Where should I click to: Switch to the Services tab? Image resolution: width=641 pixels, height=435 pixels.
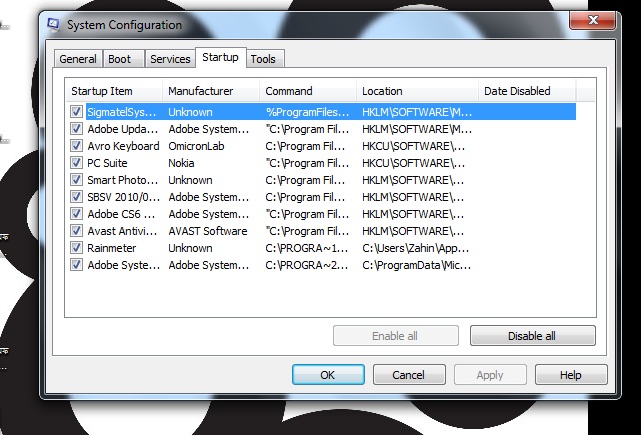coord(170,59)
